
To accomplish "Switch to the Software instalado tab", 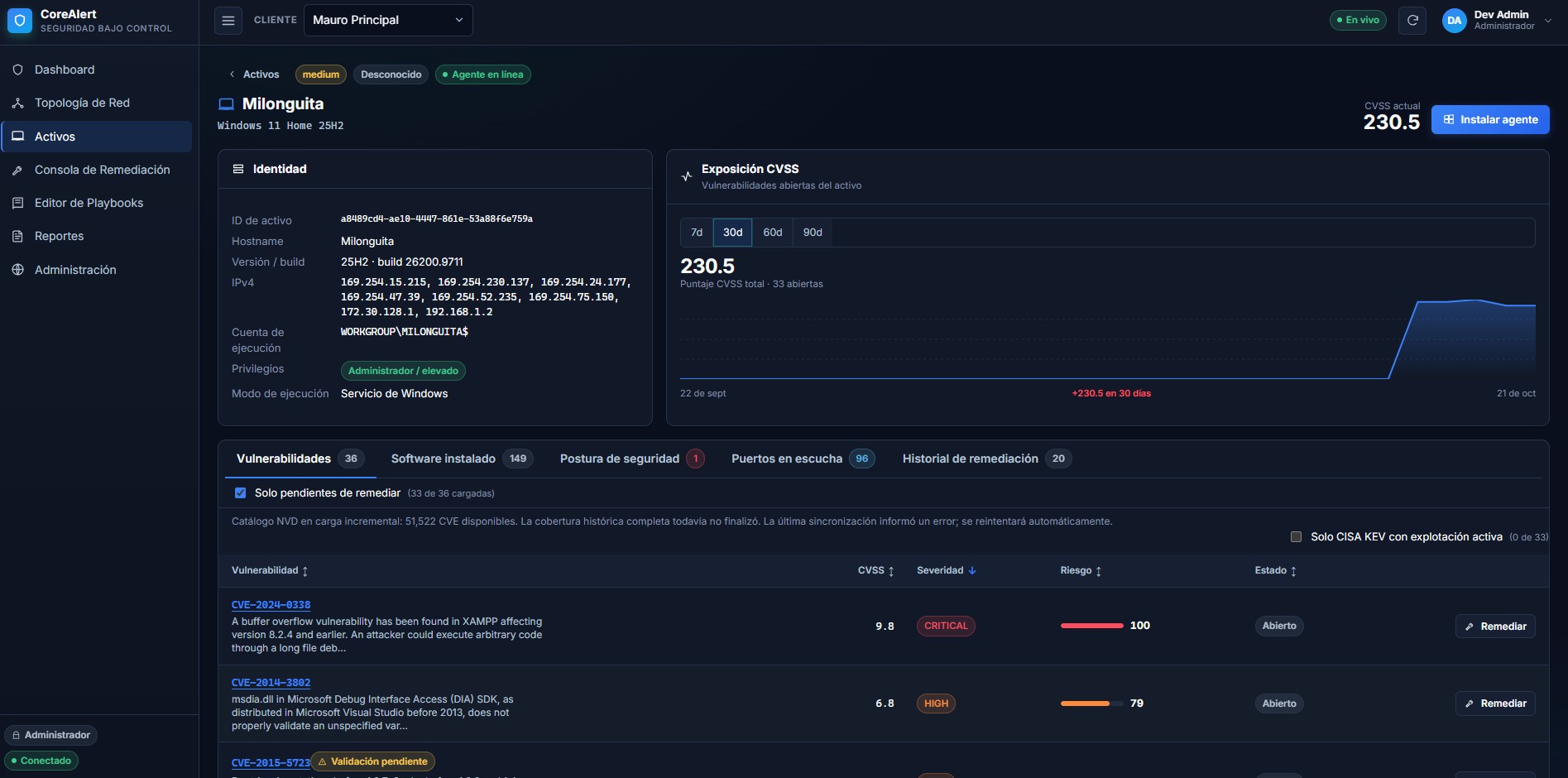I will 462,459.
